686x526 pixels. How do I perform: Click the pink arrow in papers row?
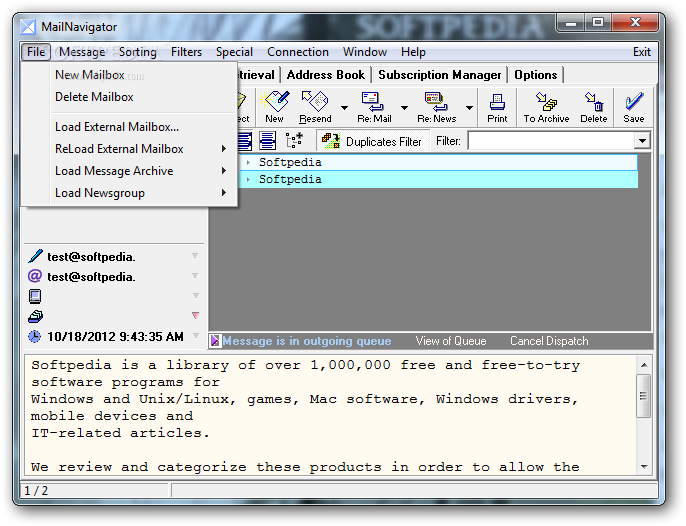(x=196, y=315)
